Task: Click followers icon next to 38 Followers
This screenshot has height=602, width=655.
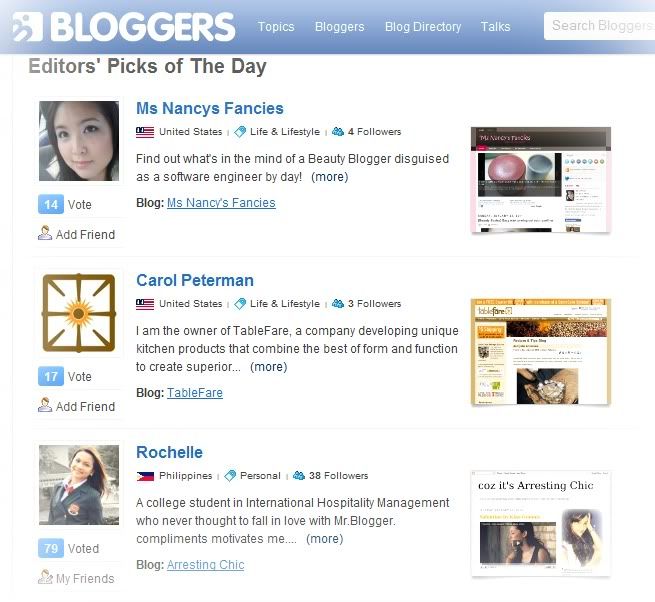Action: (x=299, y=475)
